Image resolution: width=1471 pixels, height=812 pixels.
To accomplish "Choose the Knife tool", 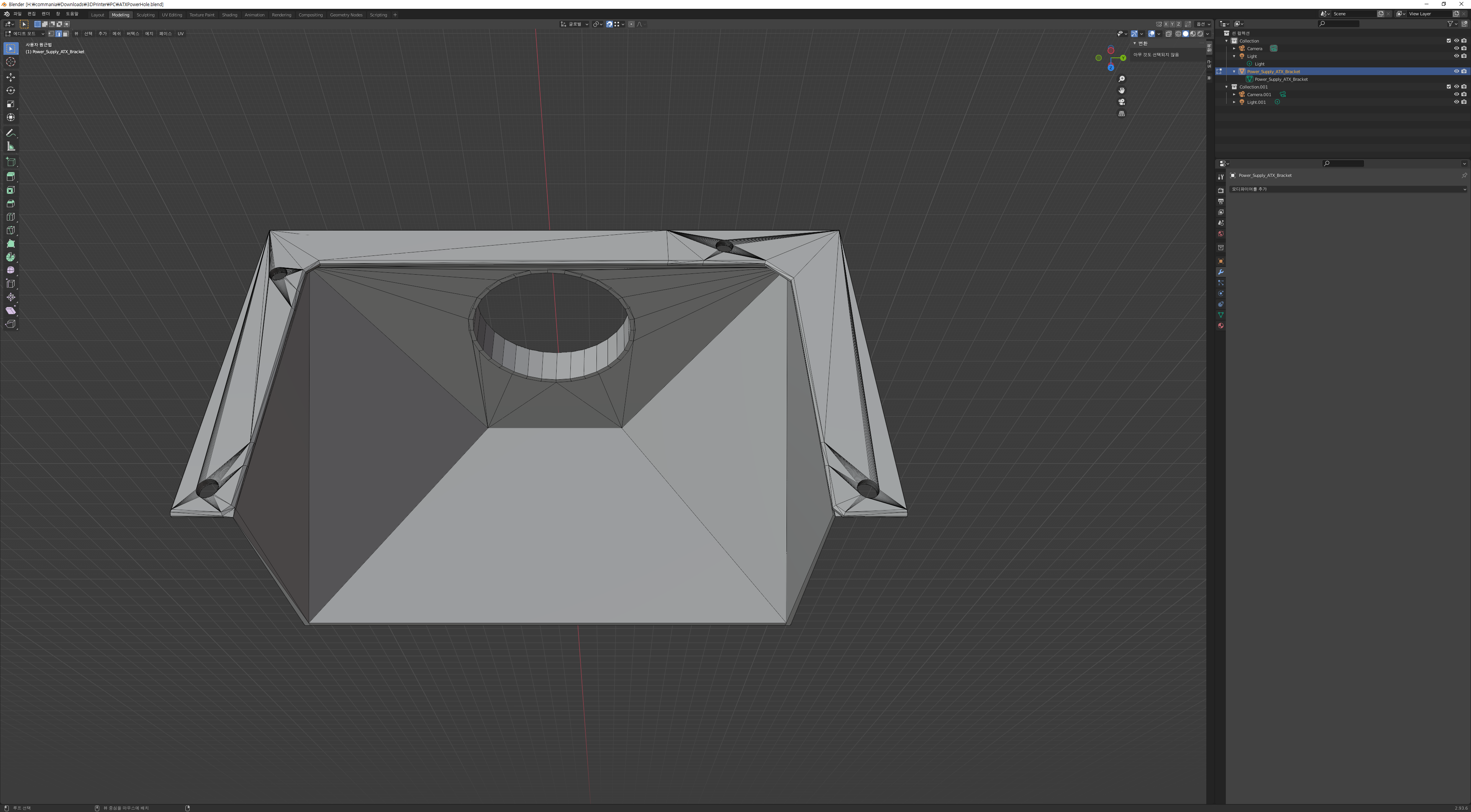I will point(10,230).
